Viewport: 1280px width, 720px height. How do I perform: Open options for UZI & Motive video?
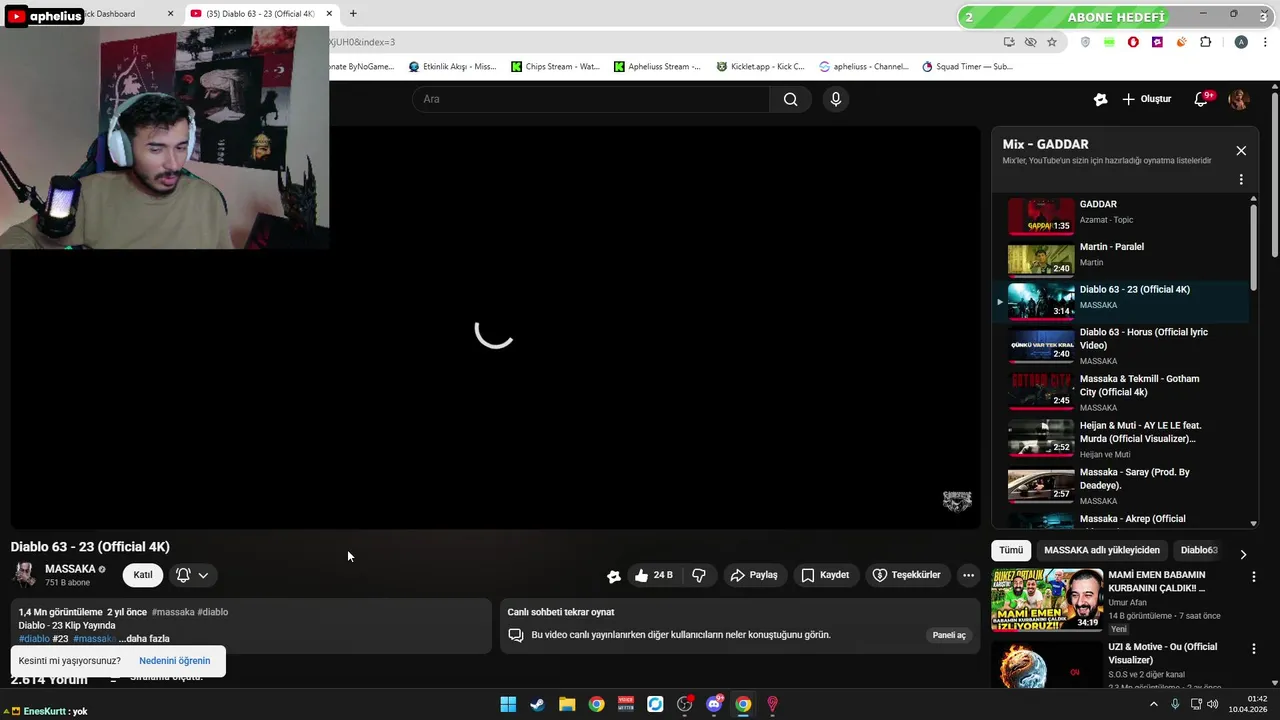pyautogui.click(x=1254, y=649)
